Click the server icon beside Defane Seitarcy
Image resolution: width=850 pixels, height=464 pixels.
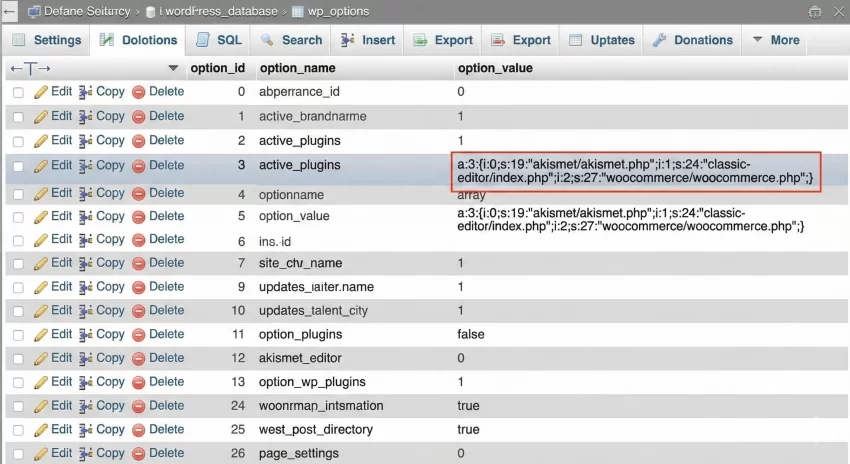click(34, 11)
